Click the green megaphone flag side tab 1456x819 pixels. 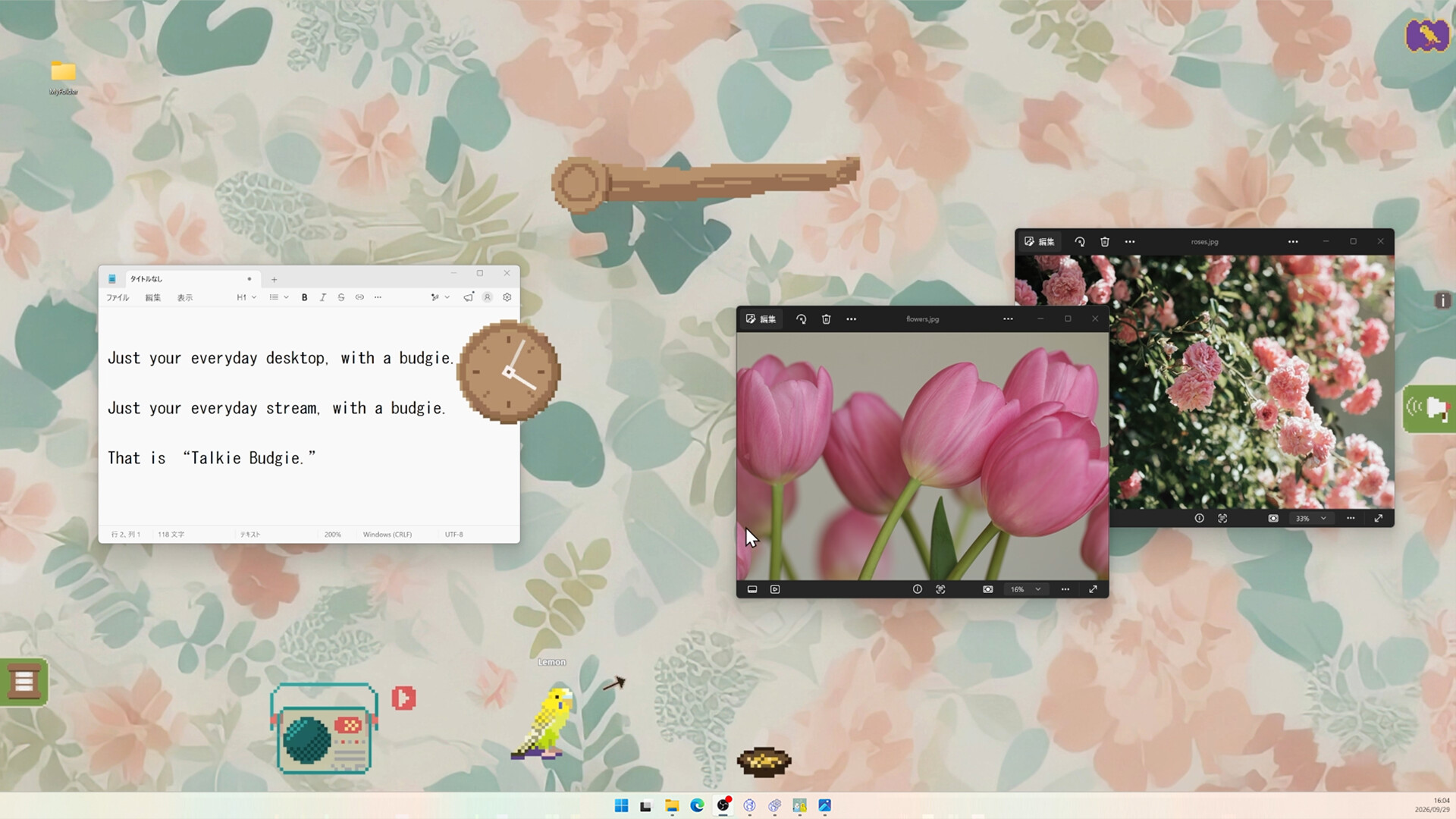pos(1429,409)
